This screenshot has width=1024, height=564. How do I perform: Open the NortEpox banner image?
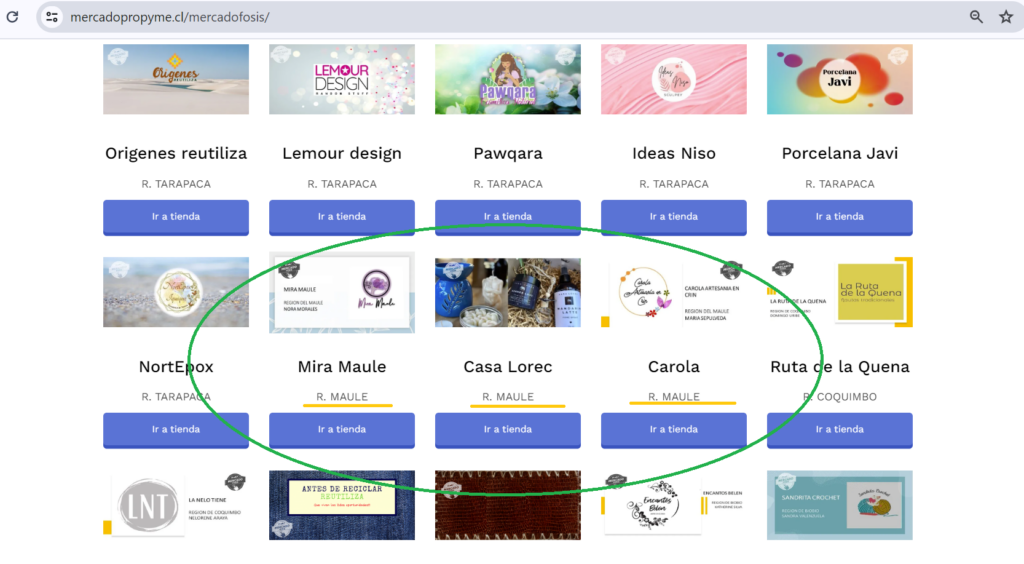pyautogui.click(x=176, y=292)
